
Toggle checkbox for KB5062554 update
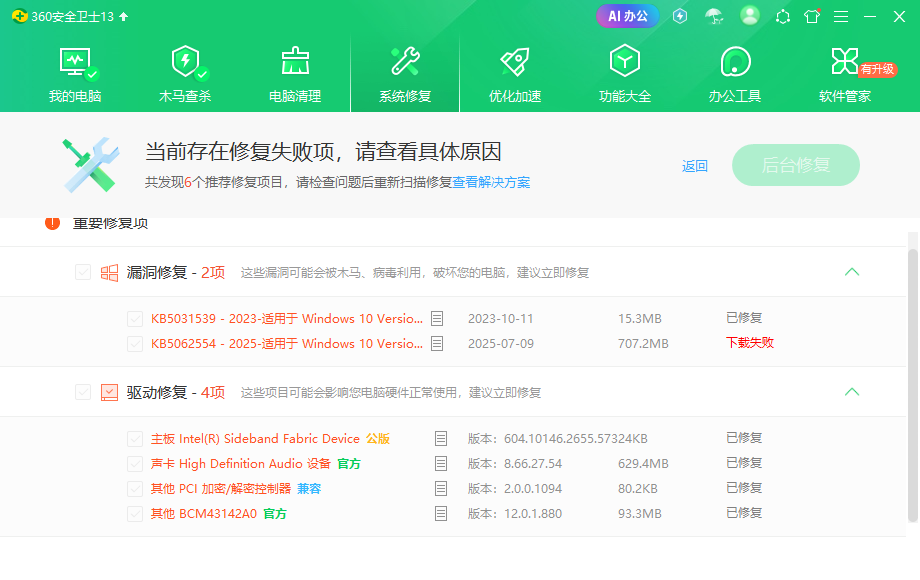(135, 344)
